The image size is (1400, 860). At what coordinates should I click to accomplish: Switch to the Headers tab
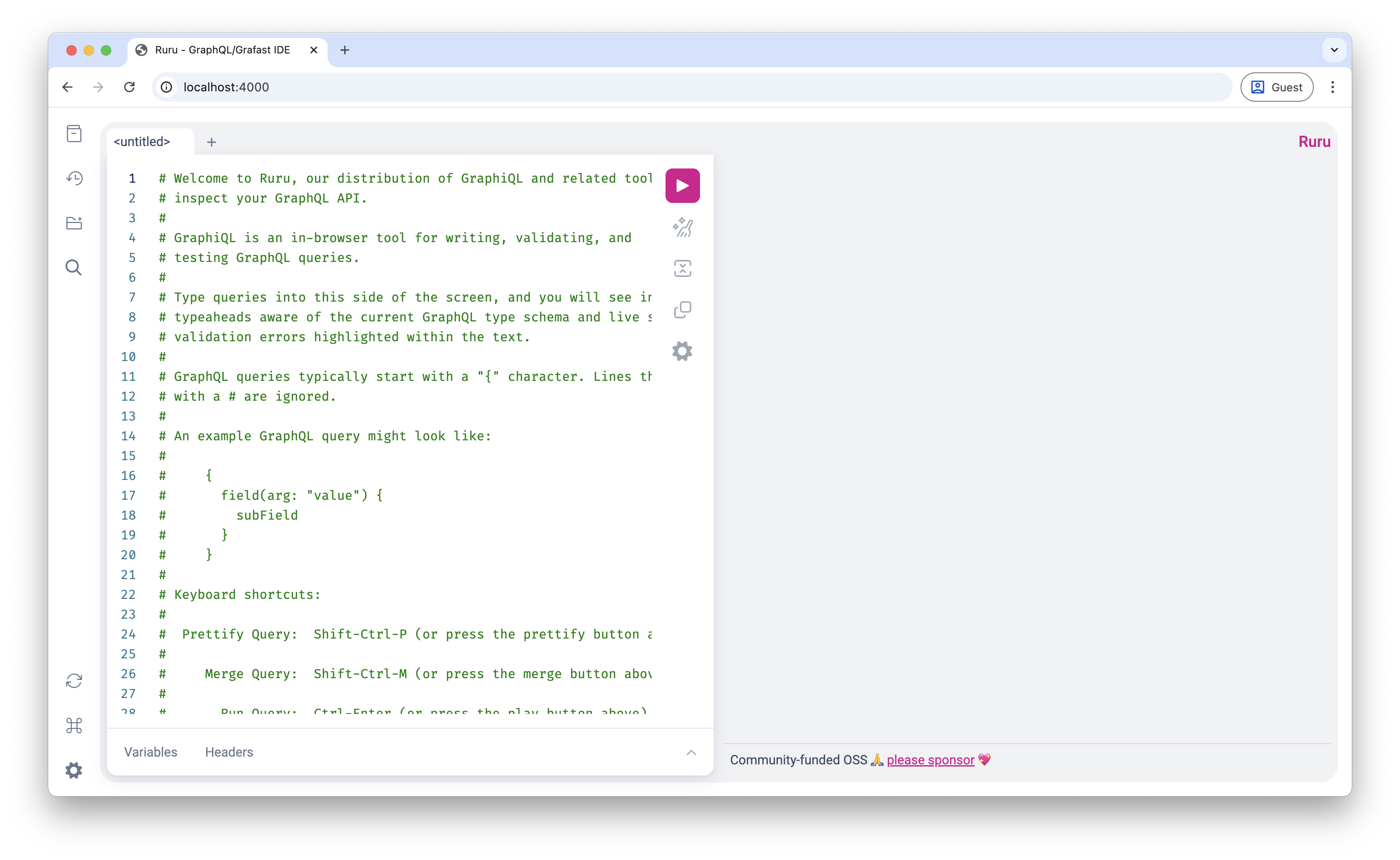(229, 752)
